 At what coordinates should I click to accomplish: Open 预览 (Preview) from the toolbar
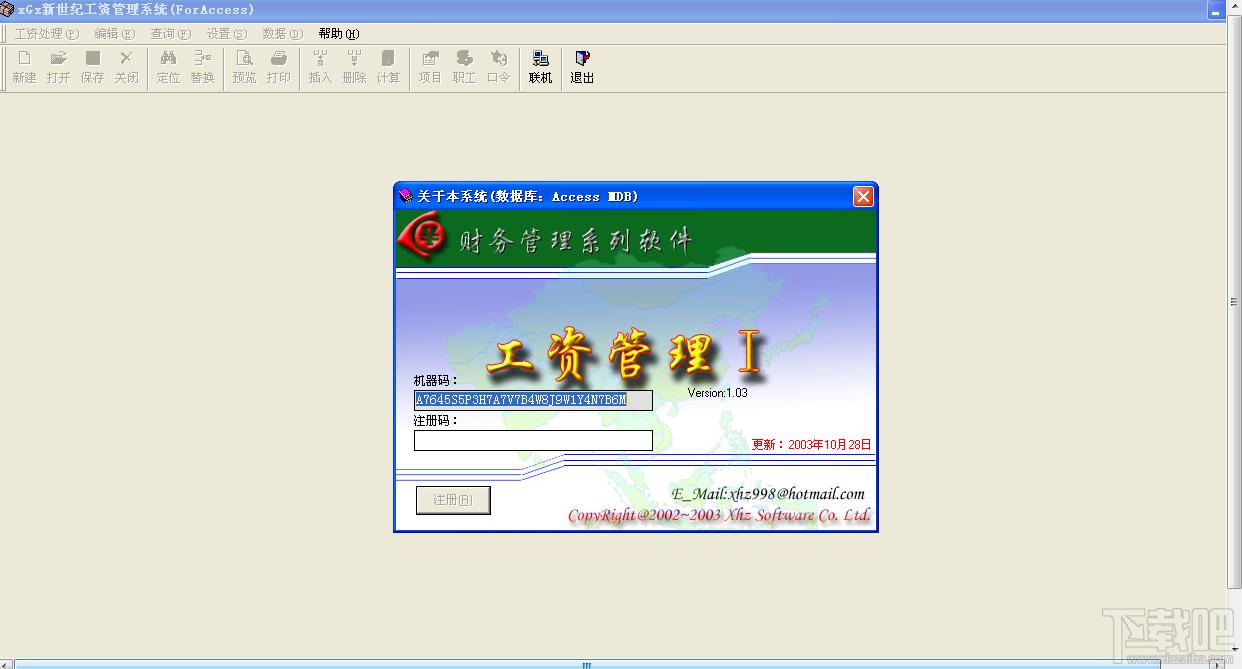[x=244, y=67]
